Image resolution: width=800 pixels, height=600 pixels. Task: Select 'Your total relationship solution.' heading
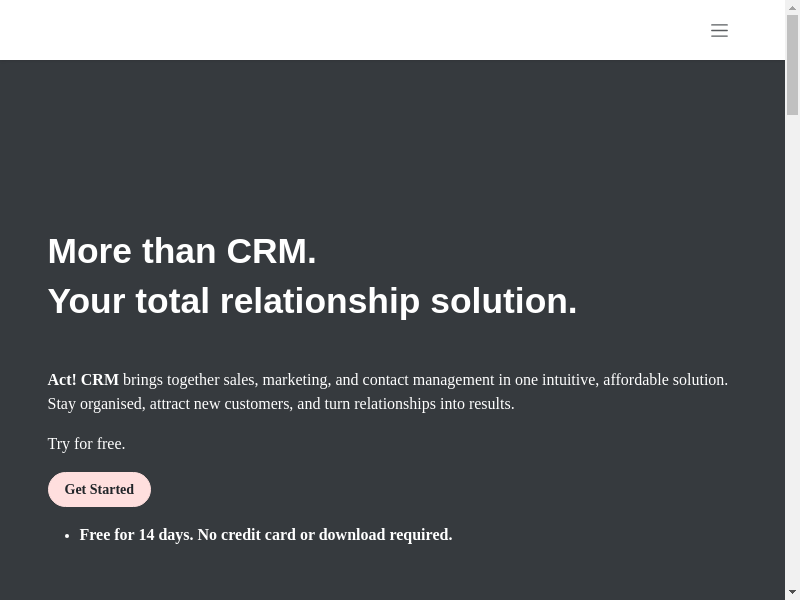point(312,300)
